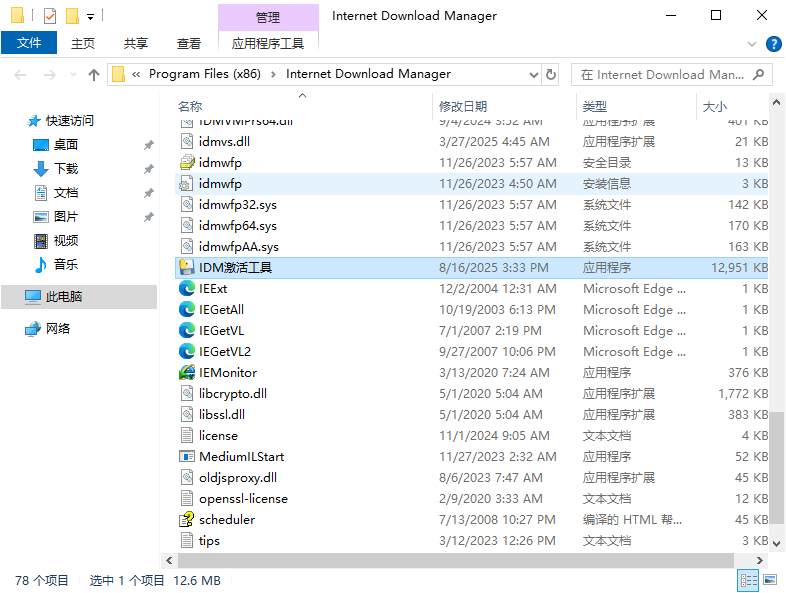Image resolution: width=786 pixels, height=593 pixels.
Task: Click the IEGetVL2 Edge icon
Action: point(186,351)
